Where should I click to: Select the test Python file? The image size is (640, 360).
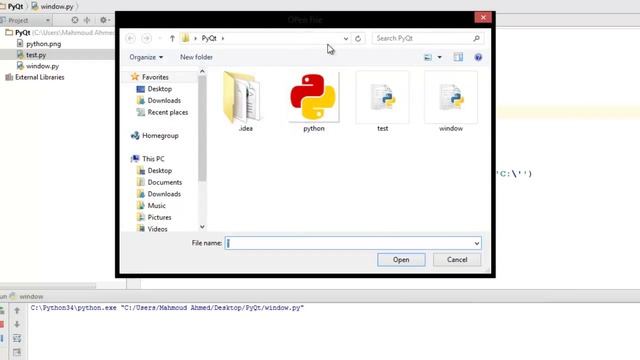[382, 101]
